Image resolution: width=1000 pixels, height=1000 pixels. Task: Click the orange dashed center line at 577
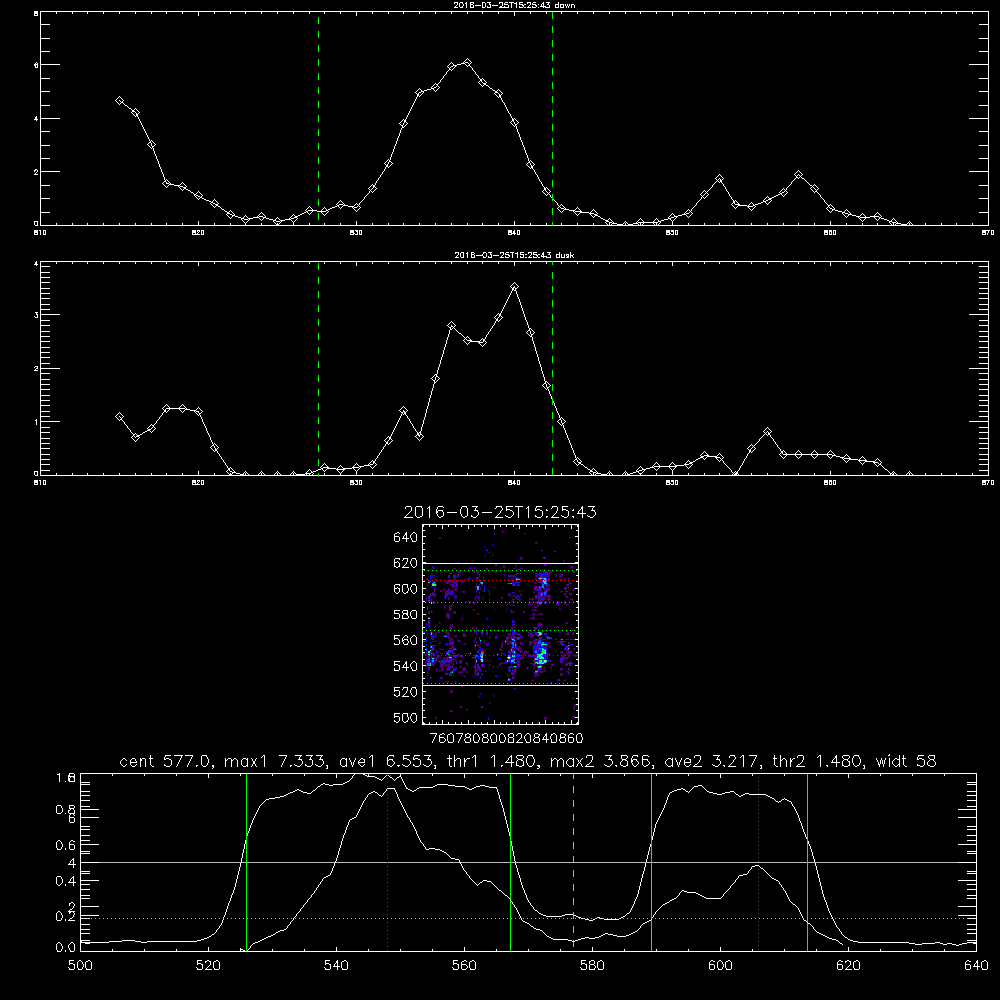tap(573, 861)
